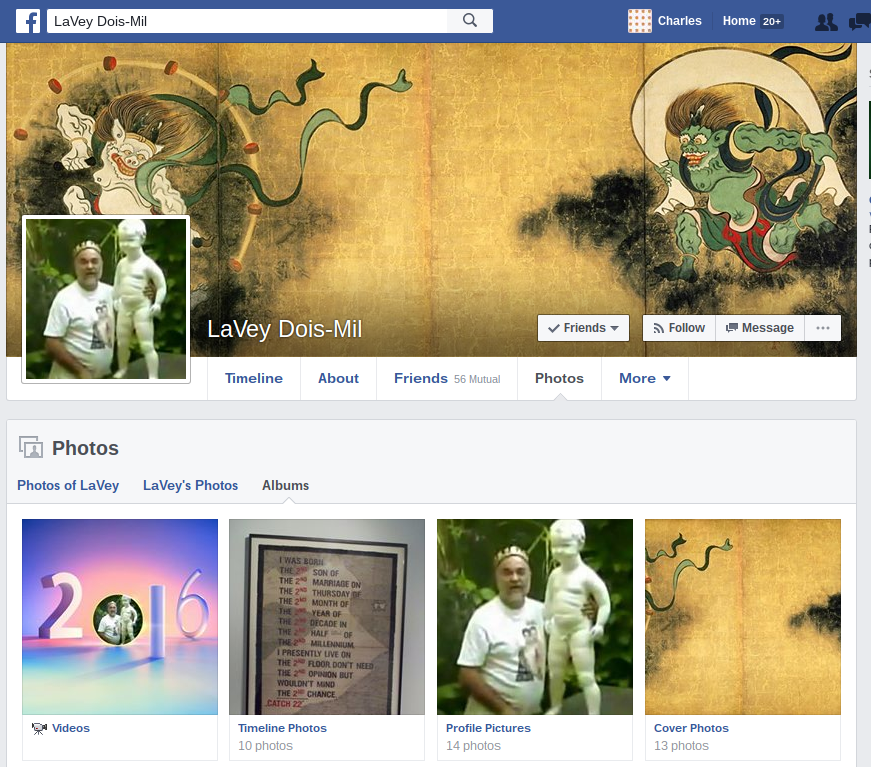Viewport: 871px width, 767px height.
Task: Open the messages icon in top bar
Action: pos(860,22)
